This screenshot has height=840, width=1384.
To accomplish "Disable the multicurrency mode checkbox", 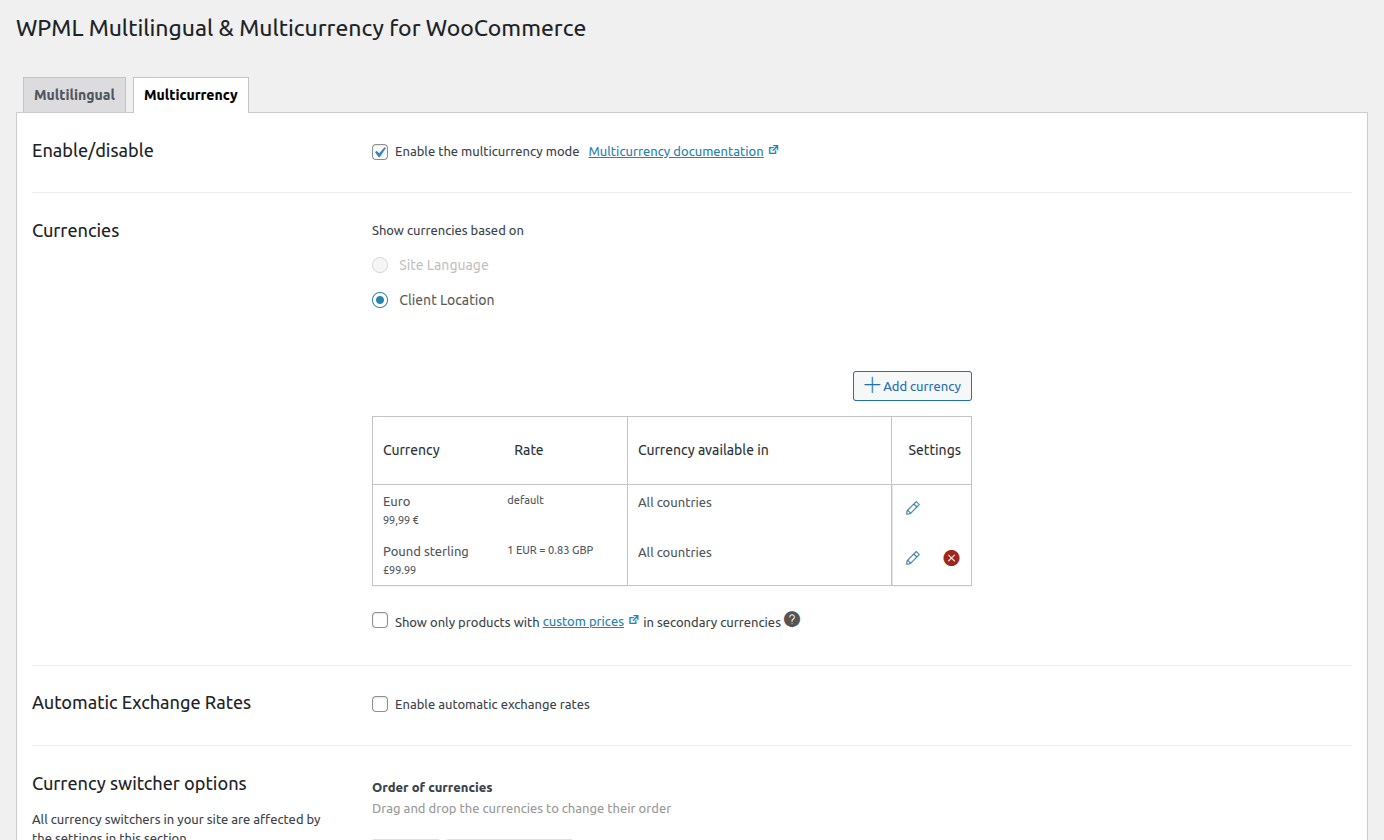I will [x=380, y=152].
